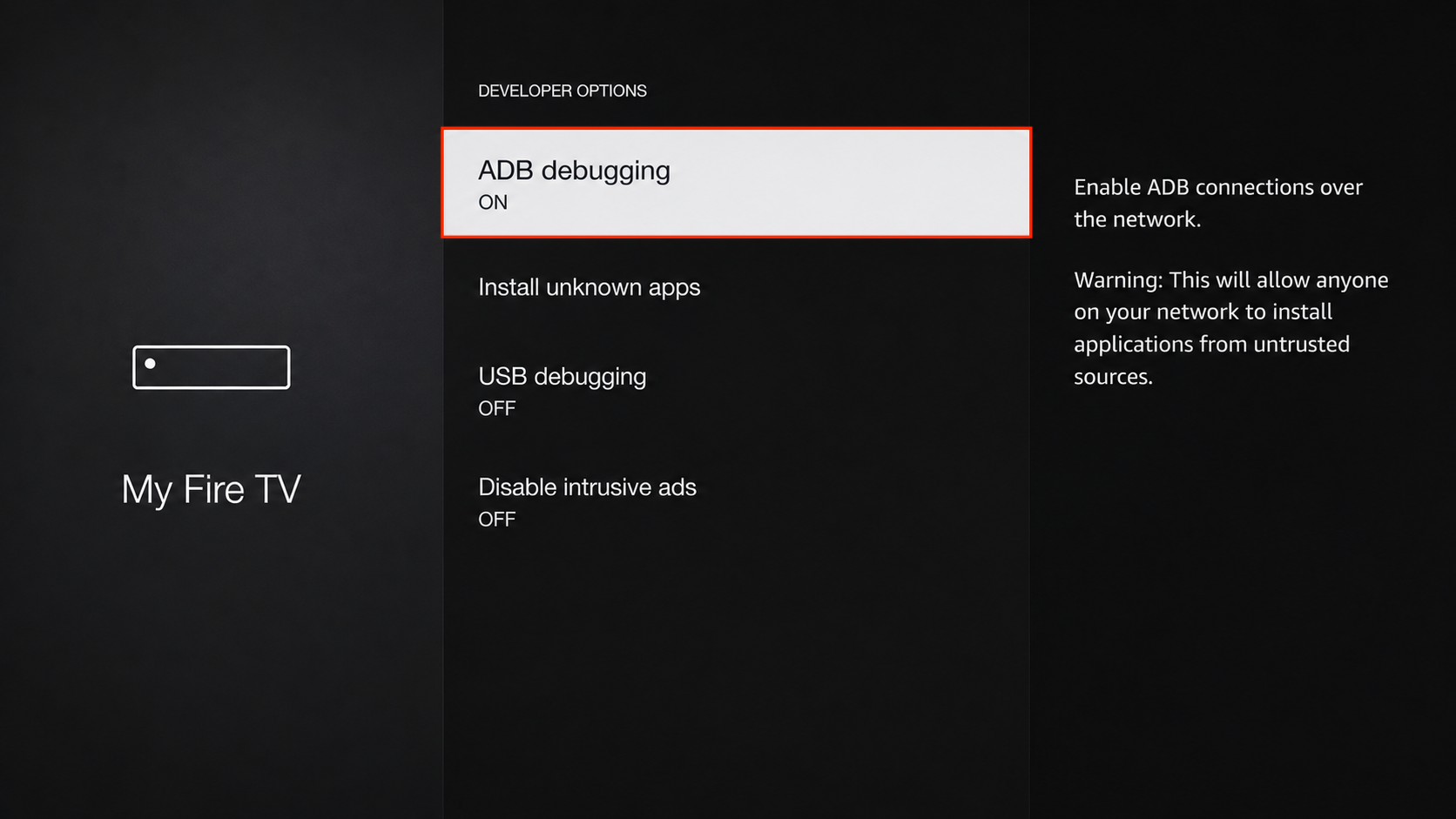Click the DEVELOPER OPTIONS heading

coord(563,91)
